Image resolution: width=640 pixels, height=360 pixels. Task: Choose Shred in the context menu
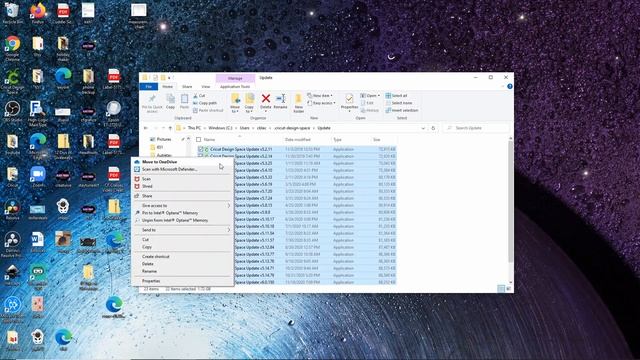click(x=182, y=186)
